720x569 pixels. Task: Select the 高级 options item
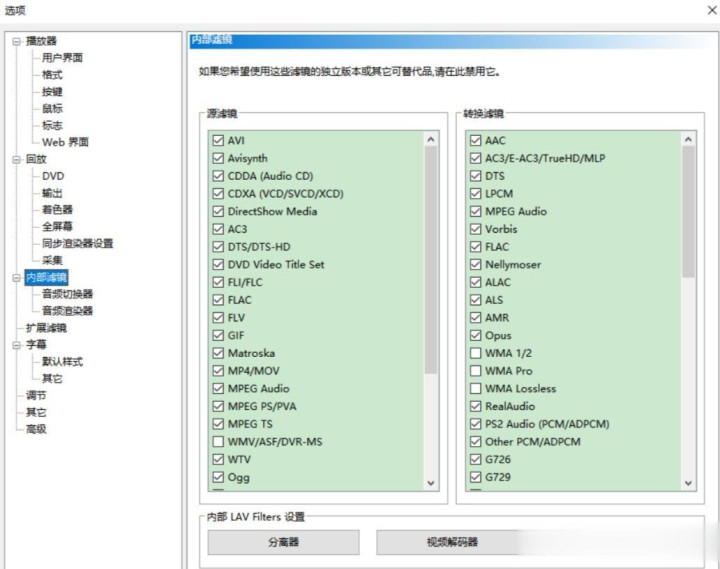click(36, 429)
